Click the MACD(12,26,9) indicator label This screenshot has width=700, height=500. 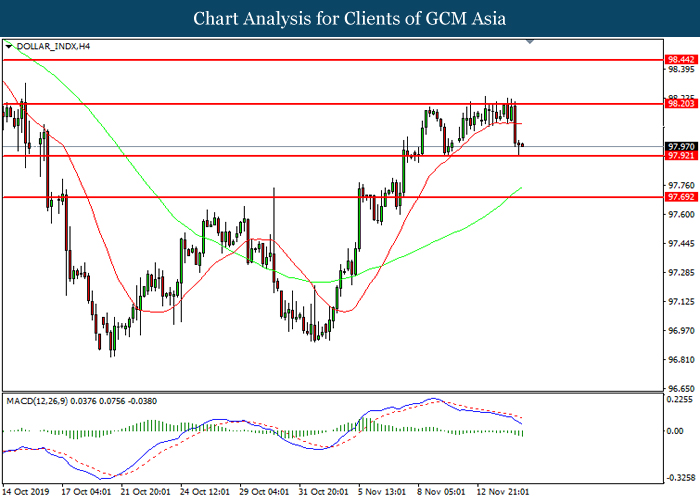click(x=40, y=401)
